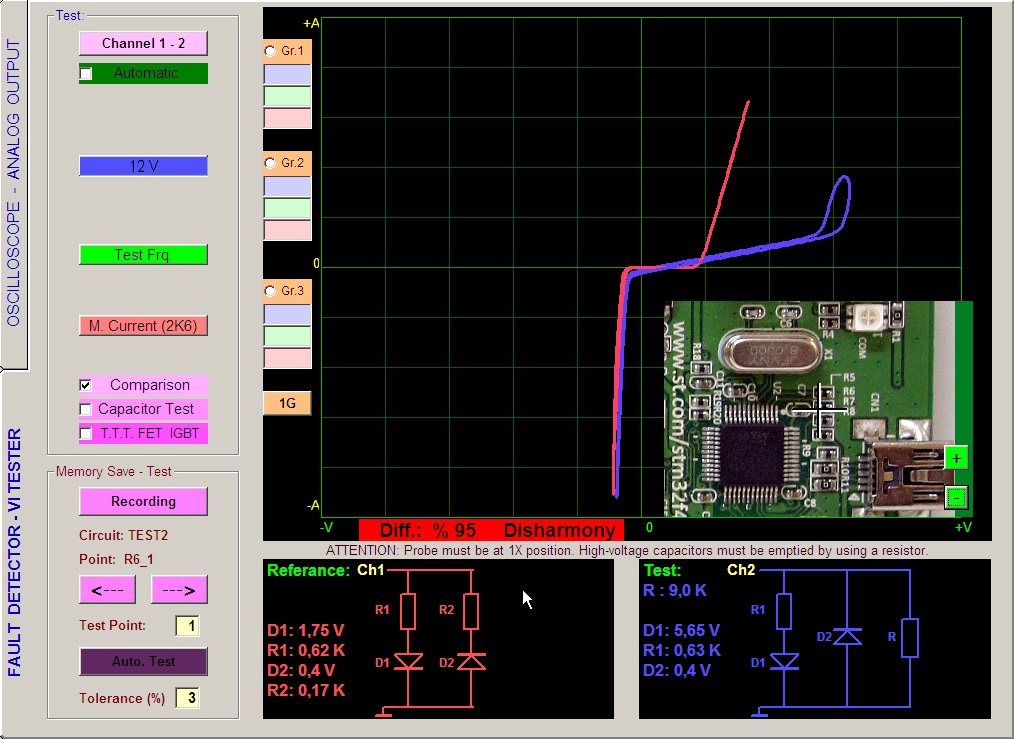The height and width of the screenshot is (739, 1014).
Task: Click the Channel 1 - 2 button
Action: [x=143, y=44]
